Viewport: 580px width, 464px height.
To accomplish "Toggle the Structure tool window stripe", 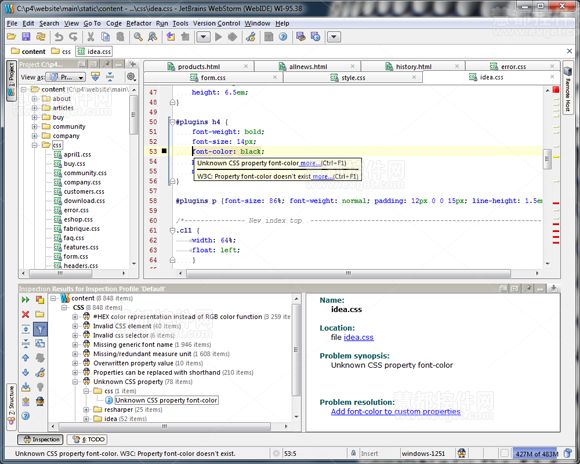I will pyautogui.click(x=11, y=406).
